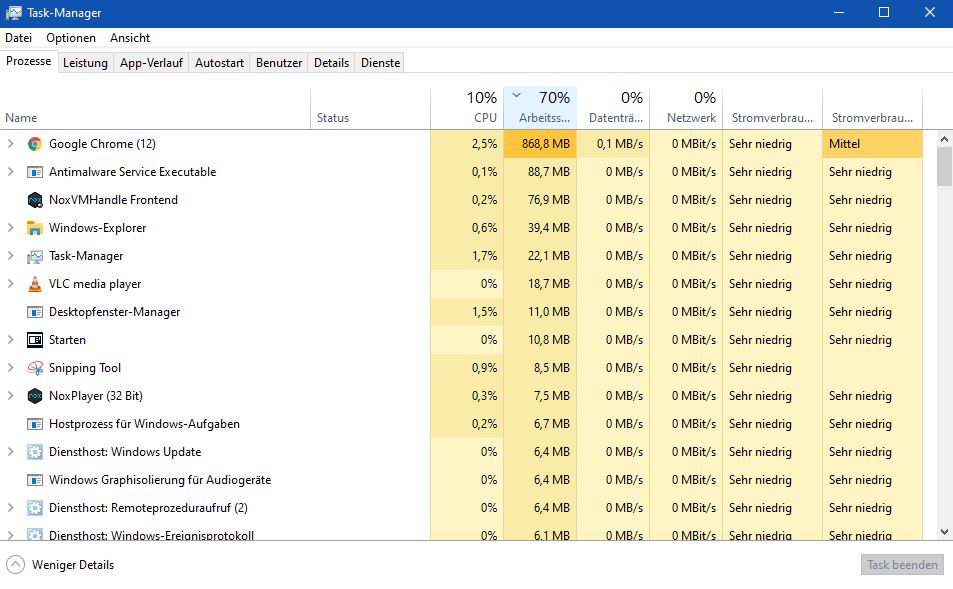The width and height of the screenshot is (953, 589).
Task: Click the Starten process icon
Action: click(x=35, y=340)
